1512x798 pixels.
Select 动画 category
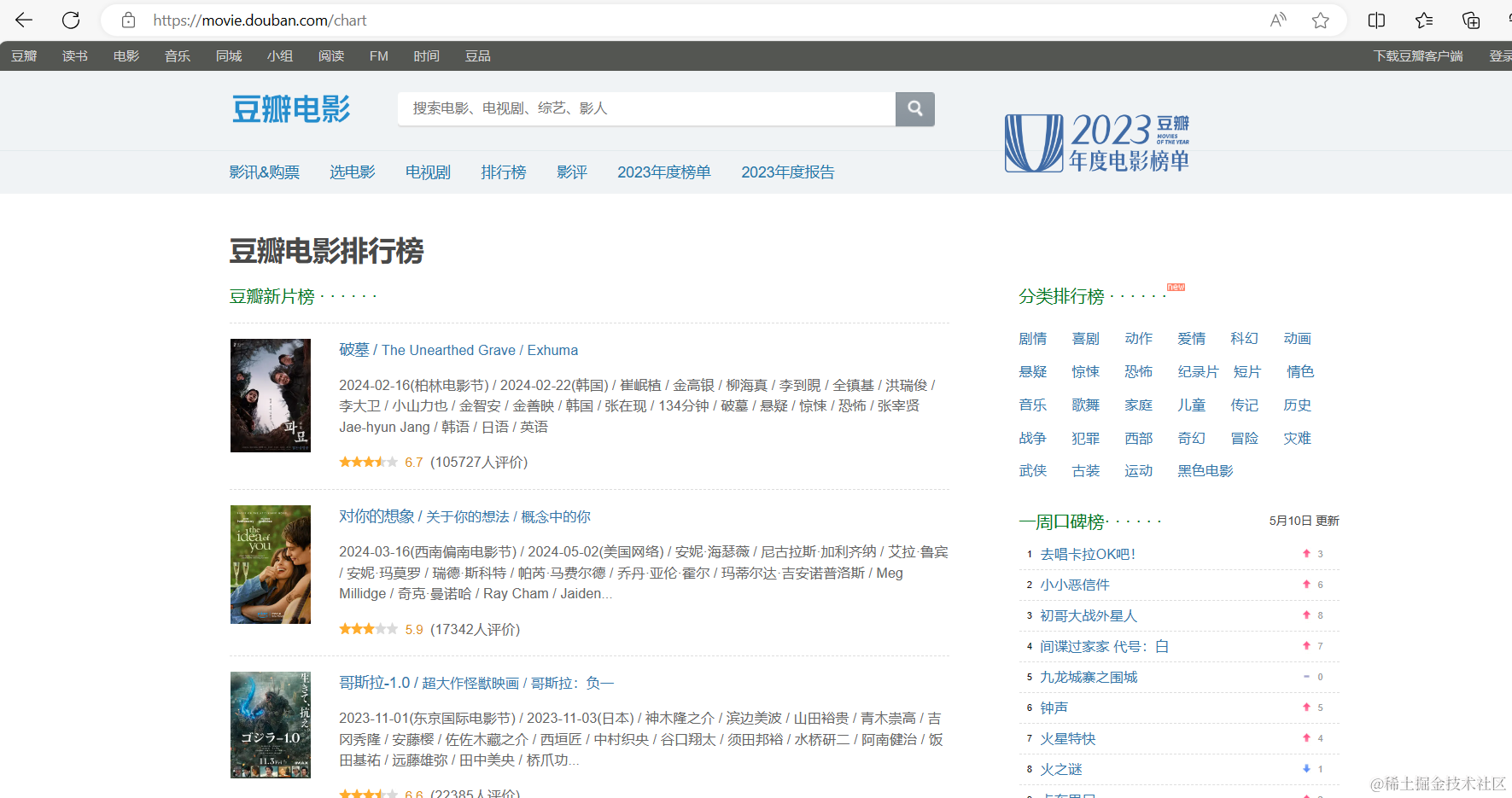[1298, 339]
